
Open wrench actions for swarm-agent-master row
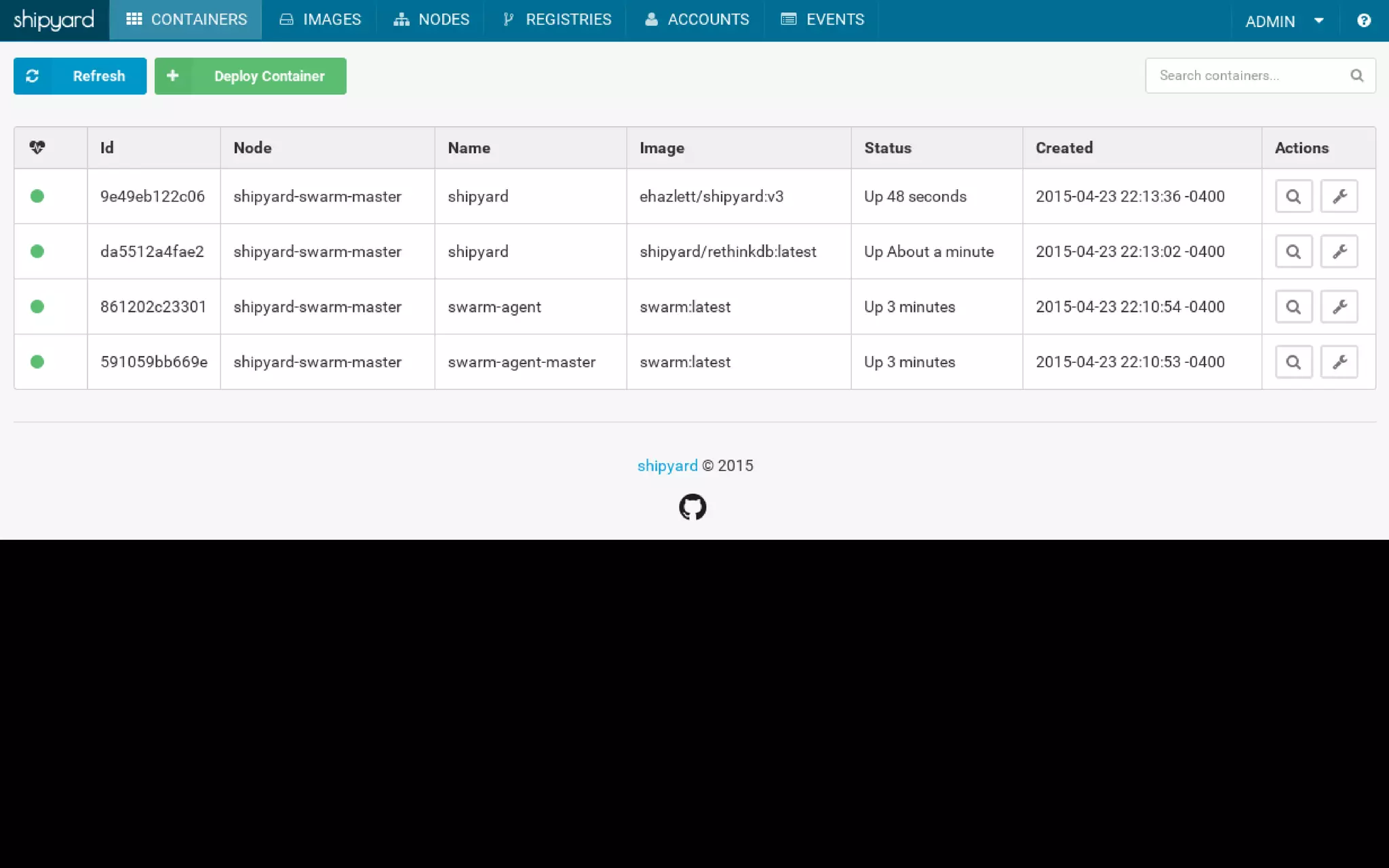click(x=1339, y=362)
